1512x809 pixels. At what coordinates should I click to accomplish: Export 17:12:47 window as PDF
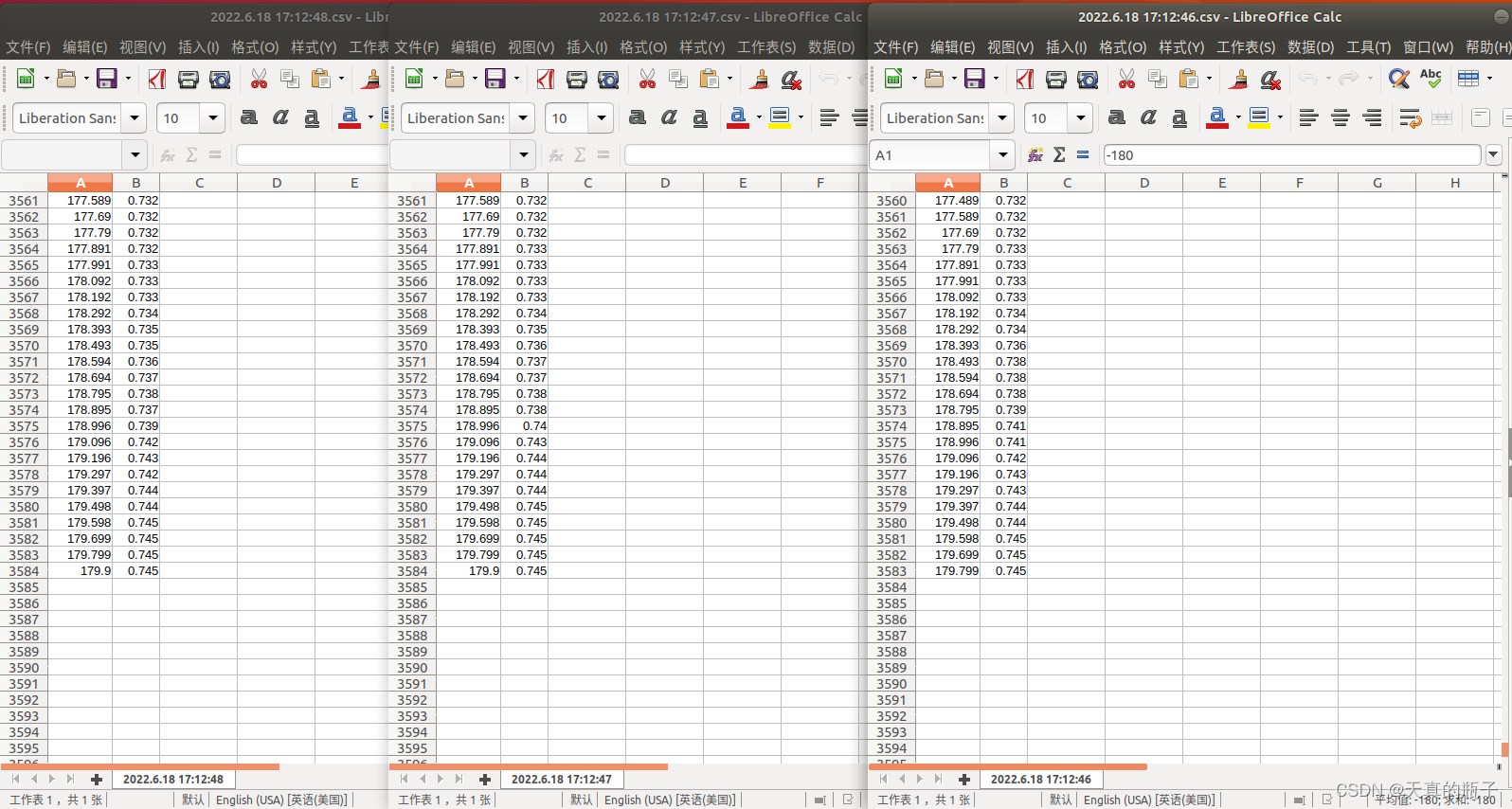click(545, 79)
